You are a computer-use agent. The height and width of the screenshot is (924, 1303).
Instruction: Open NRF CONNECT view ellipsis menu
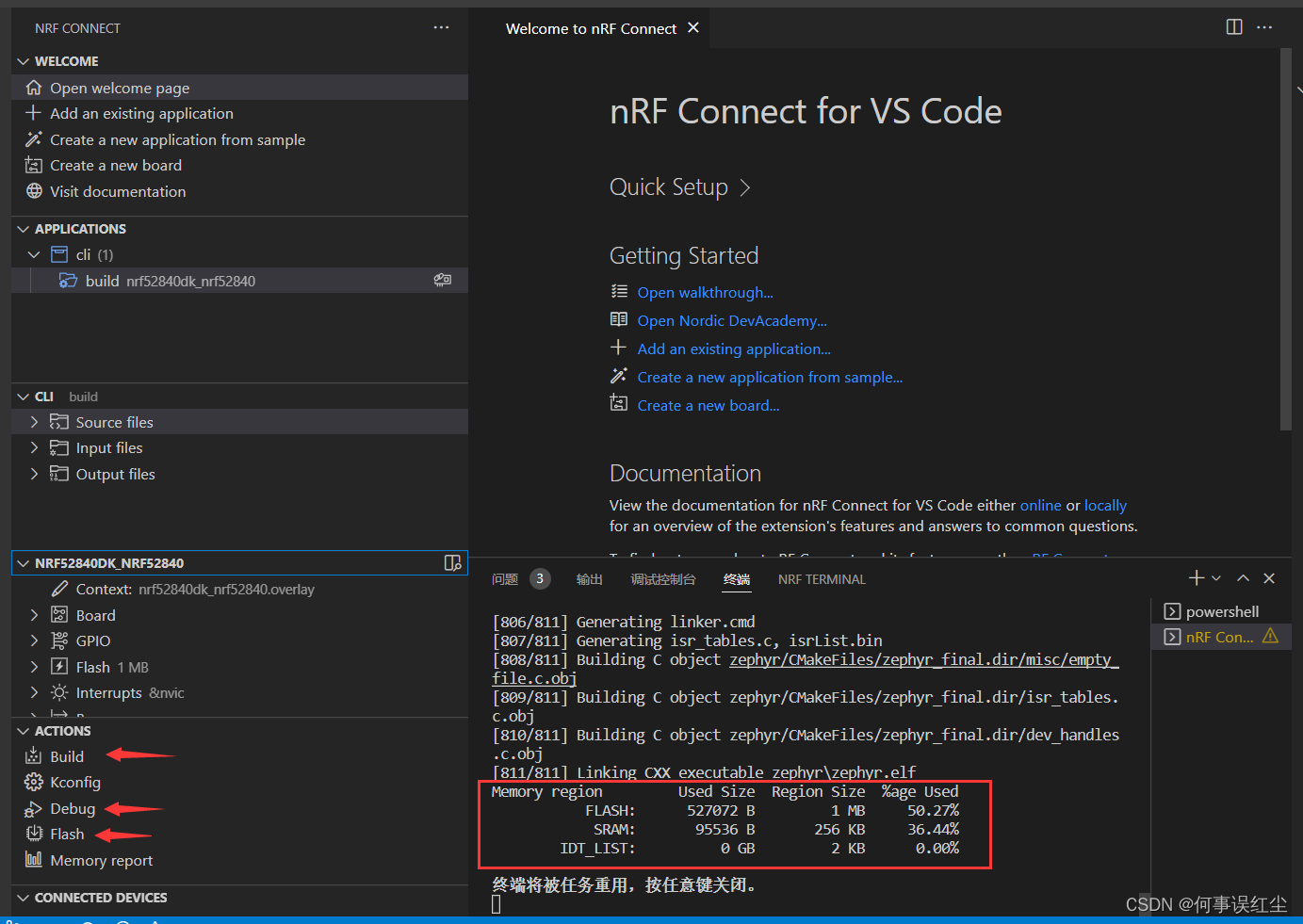pos(441,27)
